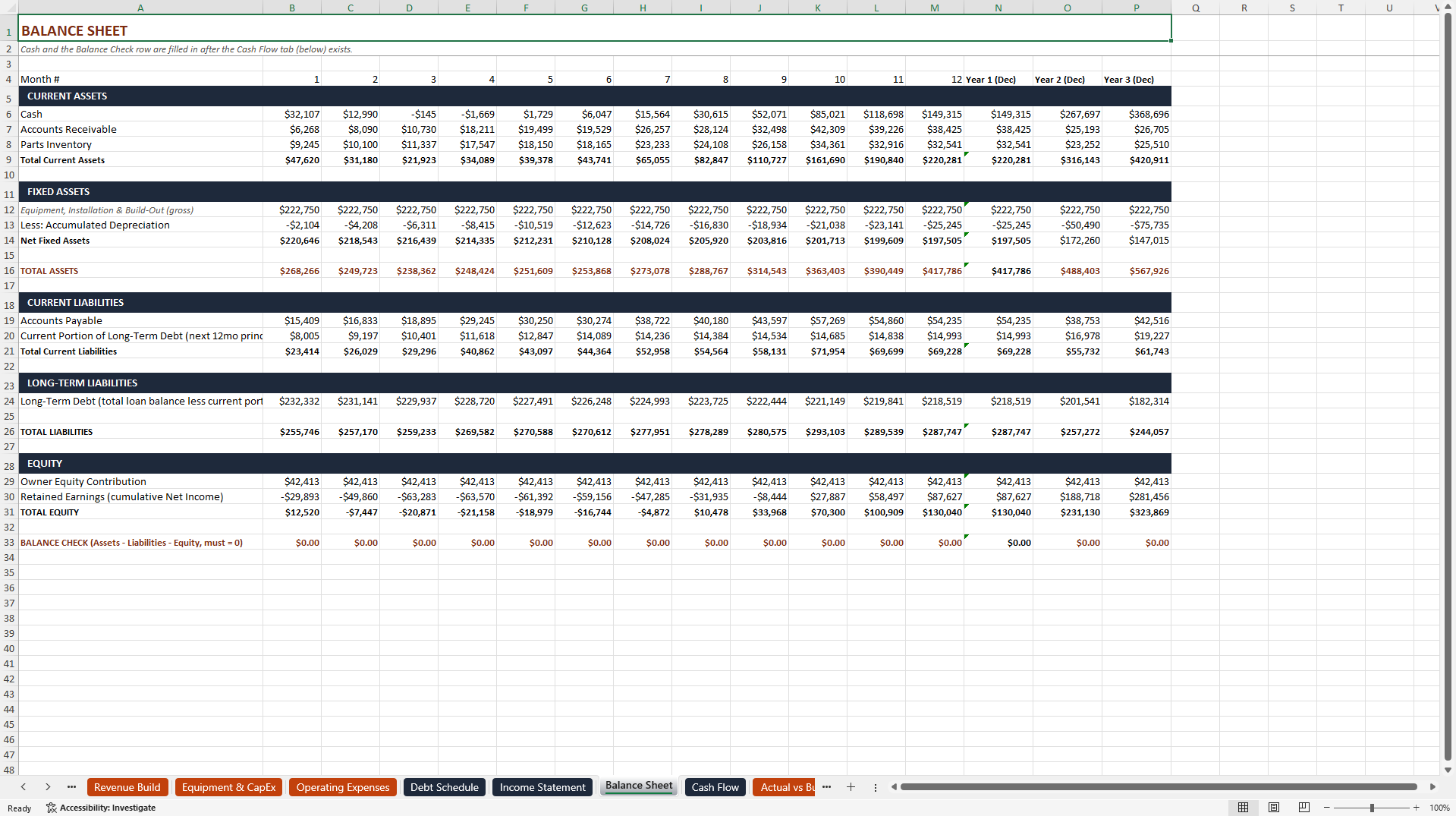
Task: Click the CURRENT ASSETS section header
Action: tap(595, 96)
